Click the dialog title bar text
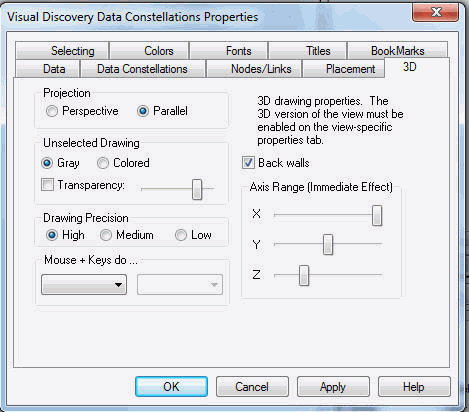Viewport: 469px width, 412px height. point(133,17)
